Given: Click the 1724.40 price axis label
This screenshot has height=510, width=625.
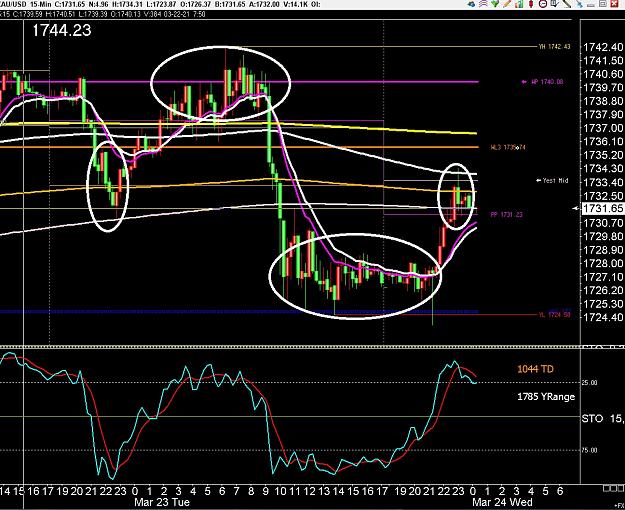Looking at the screenshot, I should click(x=603, y=318).
